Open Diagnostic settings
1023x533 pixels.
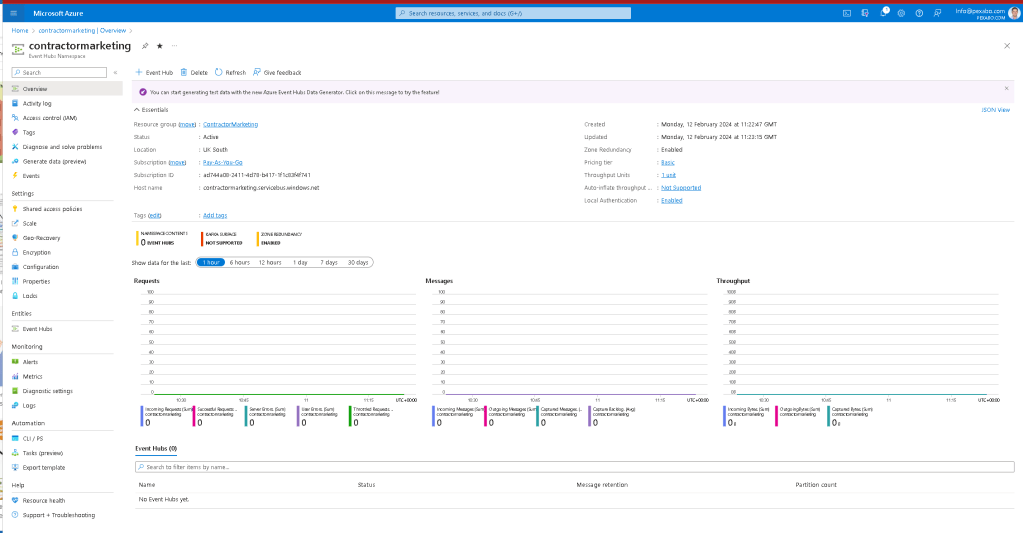[x=48, y=391]
